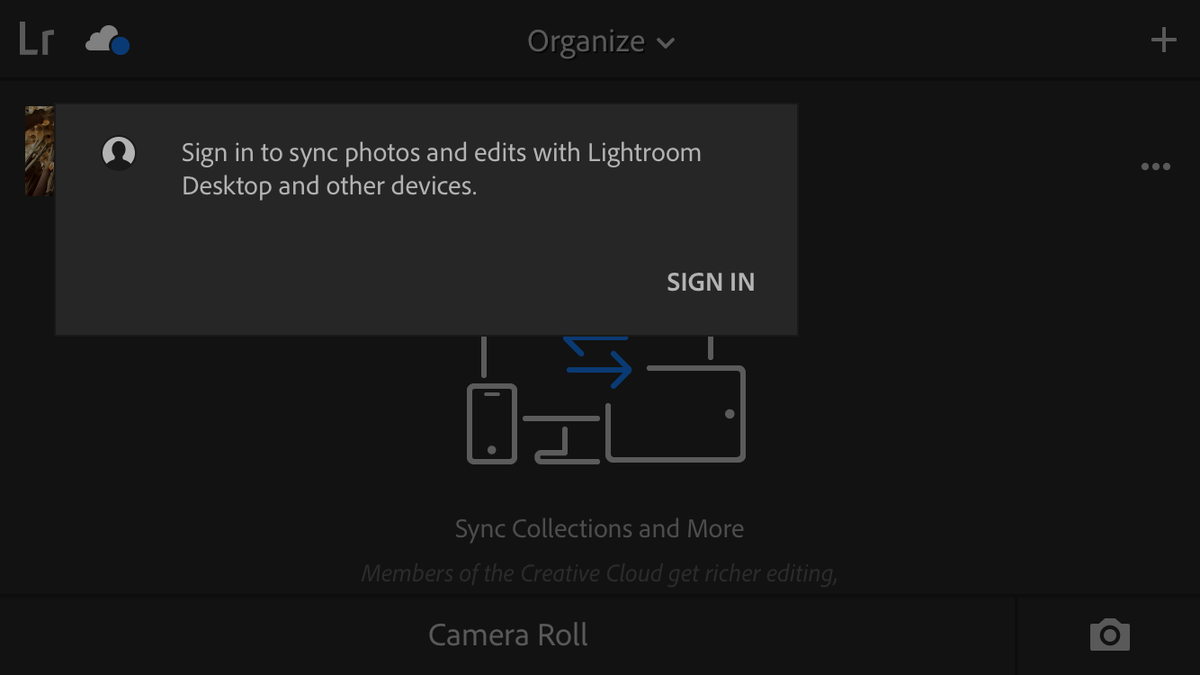This screenshot has height=675, width=1200.
Task: Select the Lr Lightroom logo
Action: pyautogui.click(x=33, y=39)
